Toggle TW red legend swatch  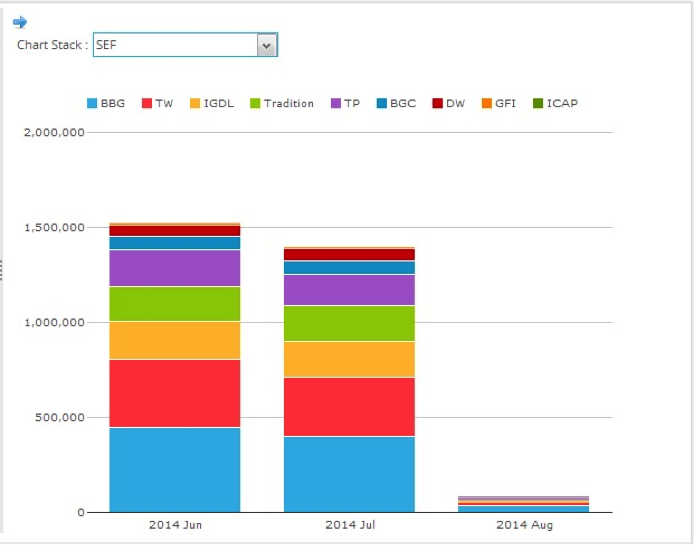(x=147, y=103)
